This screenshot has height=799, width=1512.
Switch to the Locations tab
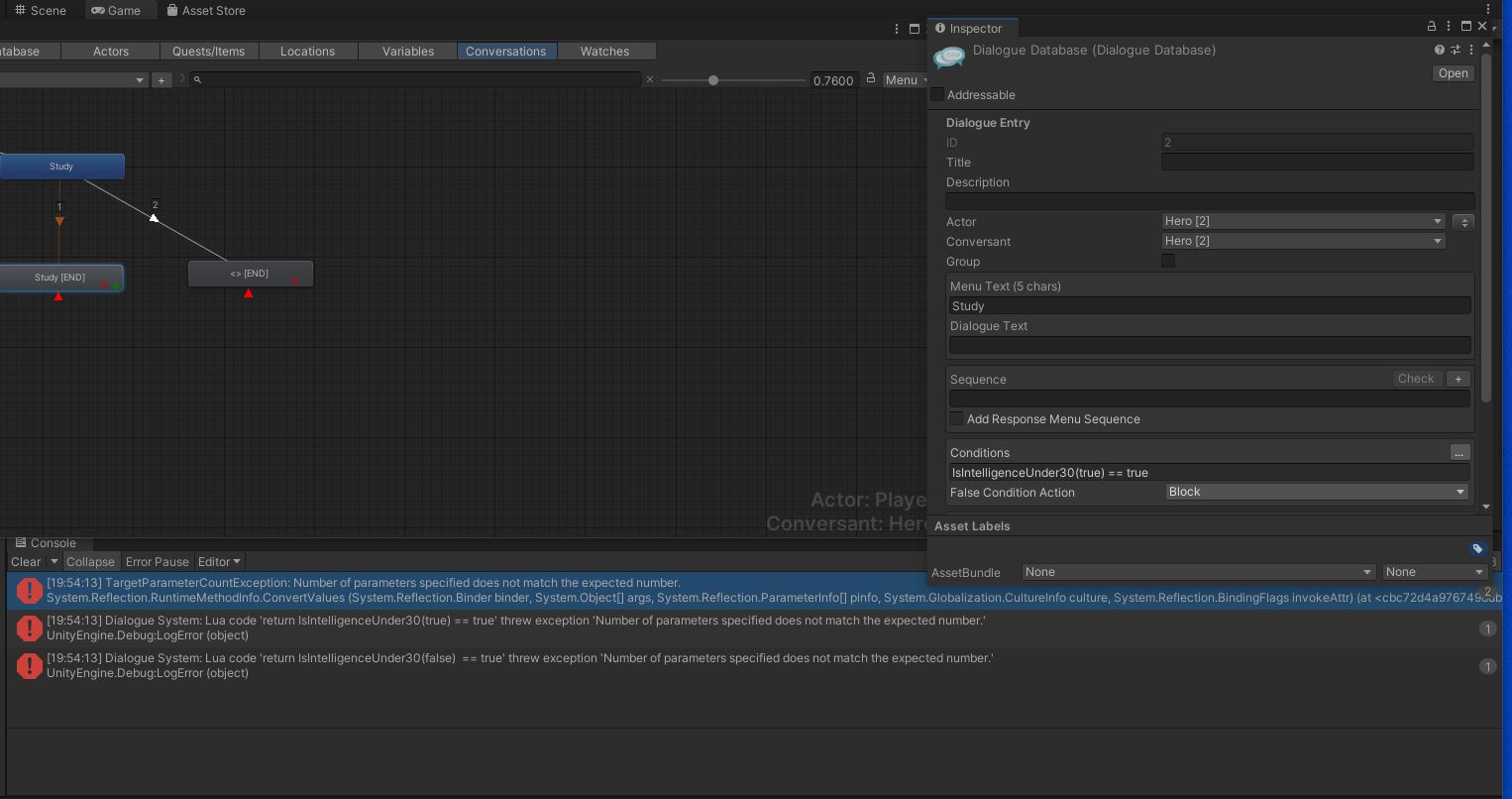click(x=307, y=51)
